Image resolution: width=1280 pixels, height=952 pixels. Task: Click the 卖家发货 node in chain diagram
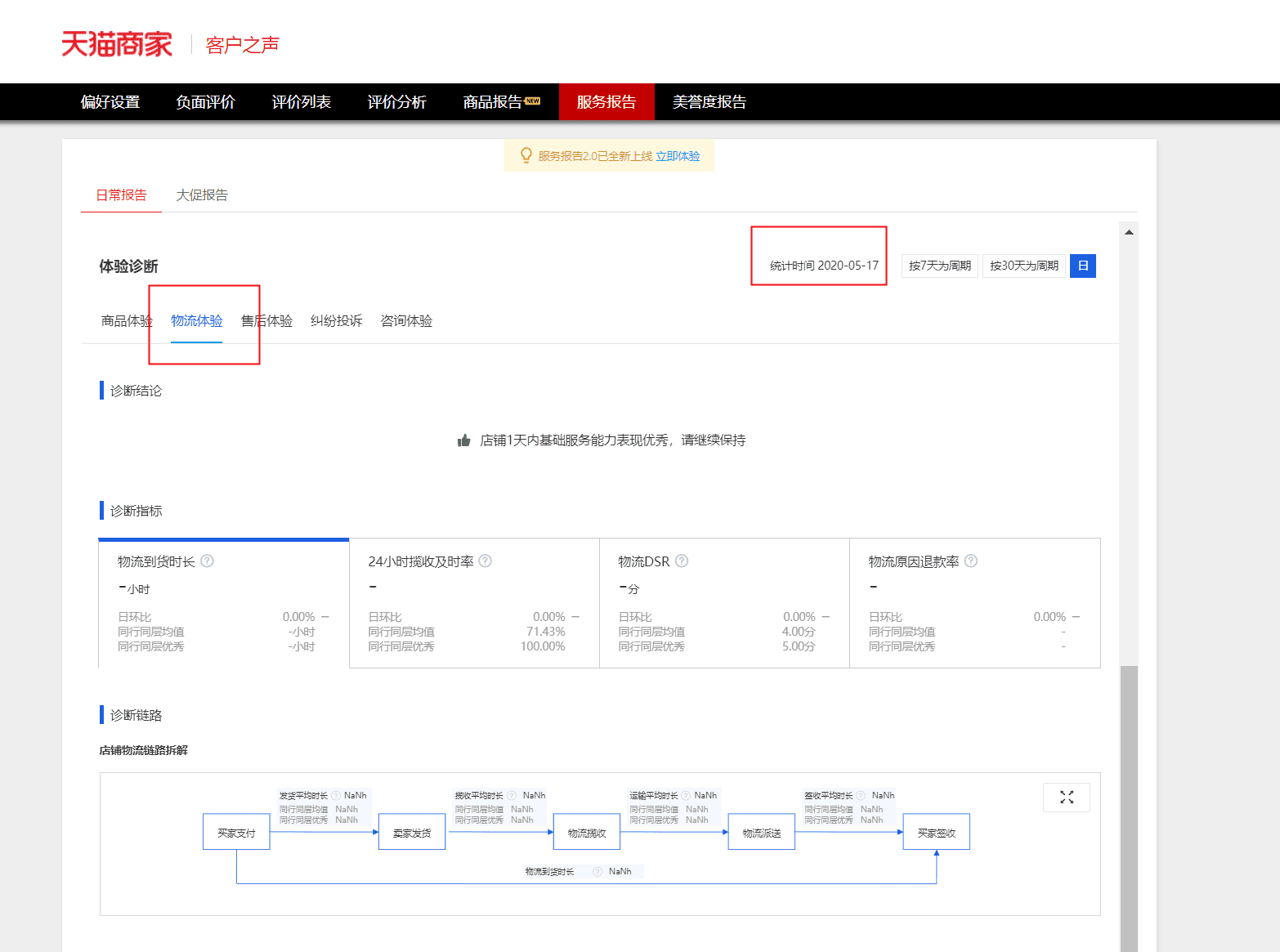pyautogui.click(x=412, y=832)
